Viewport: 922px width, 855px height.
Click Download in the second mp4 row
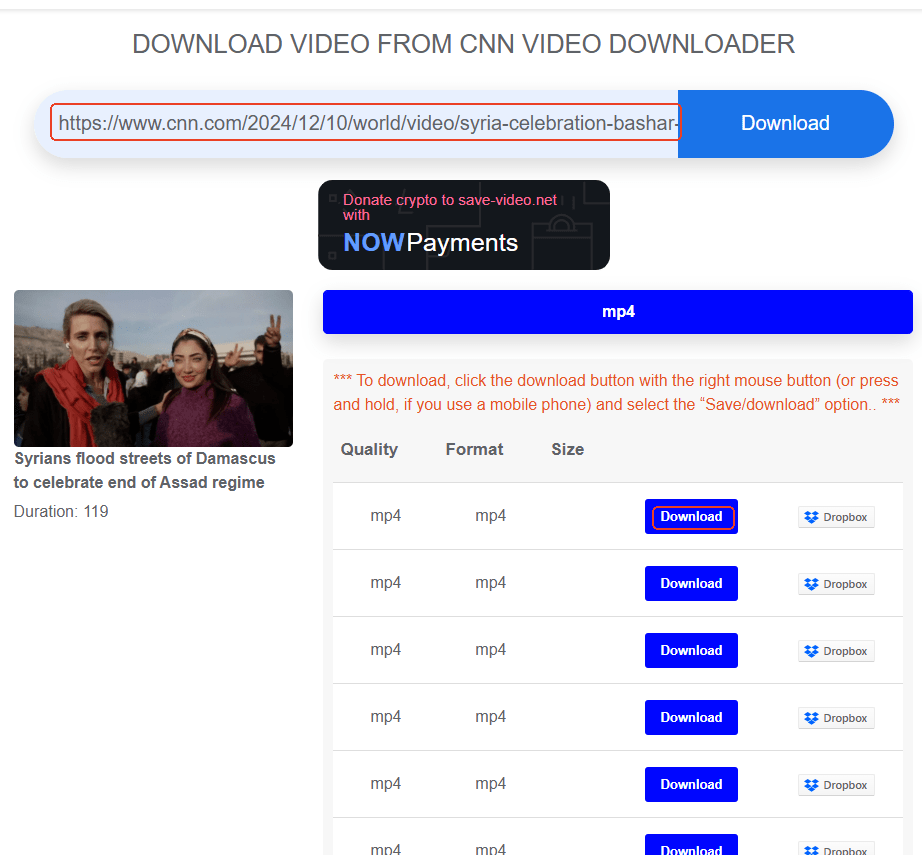(x=691, y=584)
